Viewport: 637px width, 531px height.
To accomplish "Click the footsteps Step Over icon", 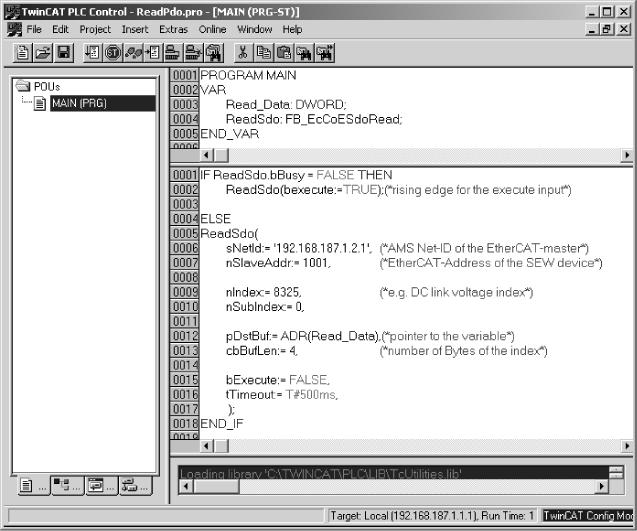I will point(133,53).
